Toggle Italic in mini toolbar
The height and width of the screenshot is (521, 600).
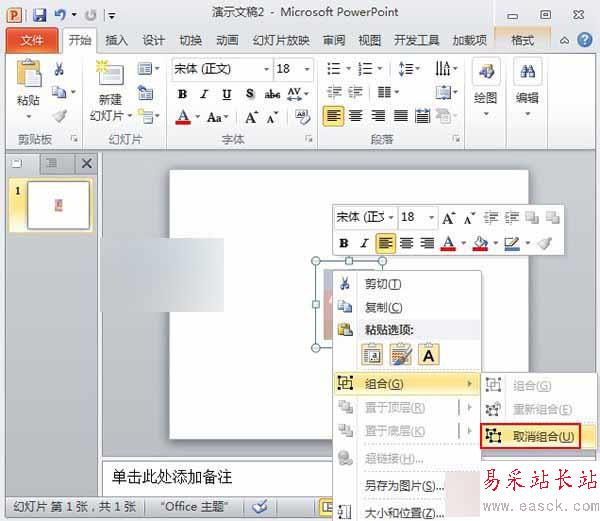365,243
